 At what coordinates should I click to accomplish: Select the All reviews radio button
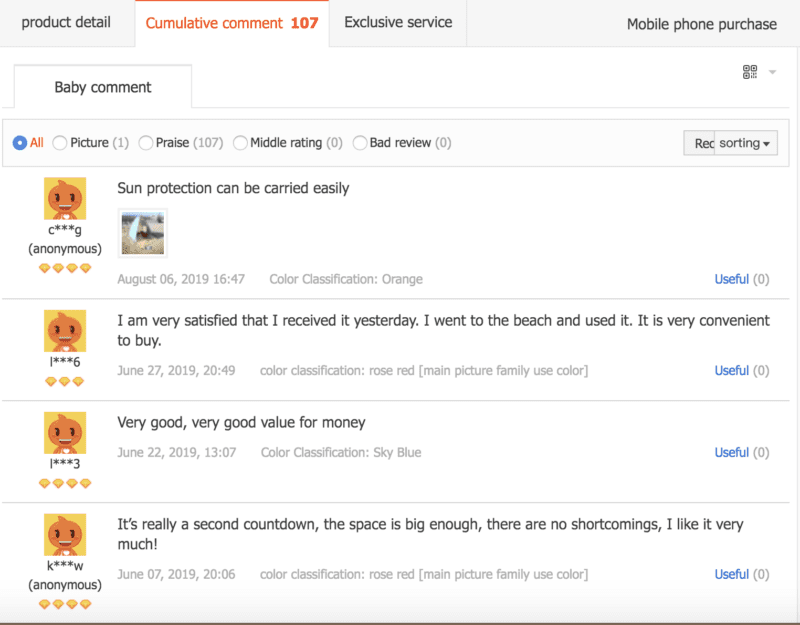[x=20, y=143]
